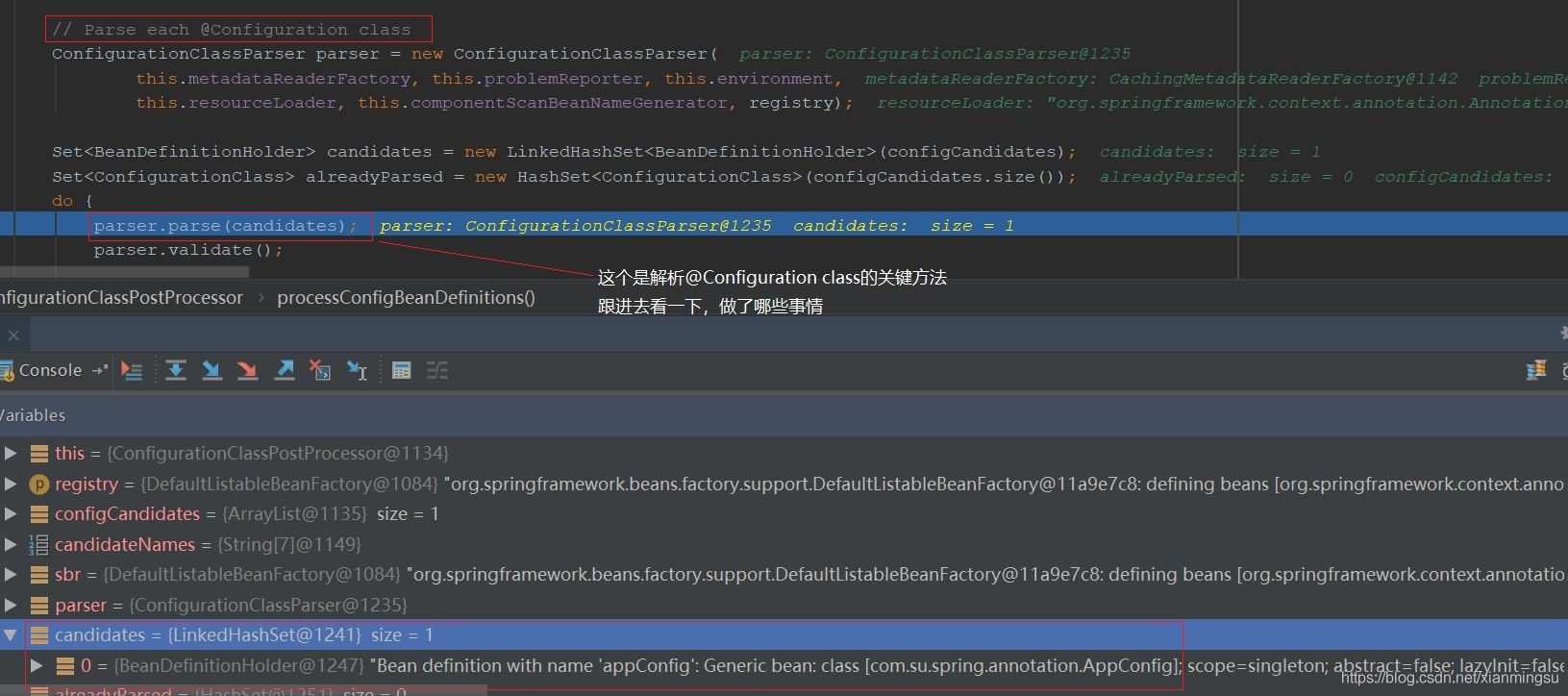Click the Step Out debugger icon
1568x696 pixels.
pos(285,371)
